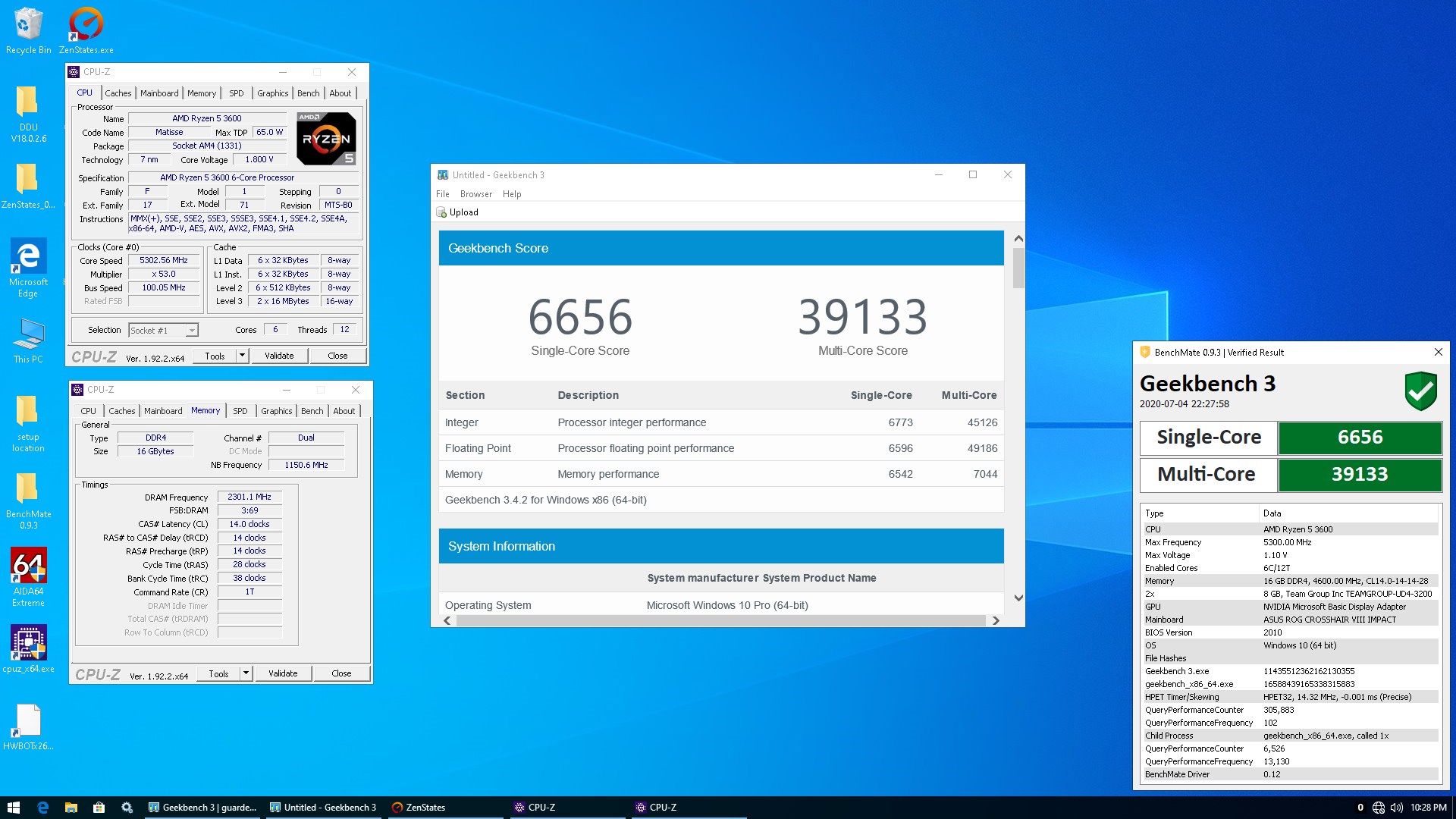Viewport: 1456px width, 819px height.
Task: Select the Floating Point results row
Action: [721, 448]
